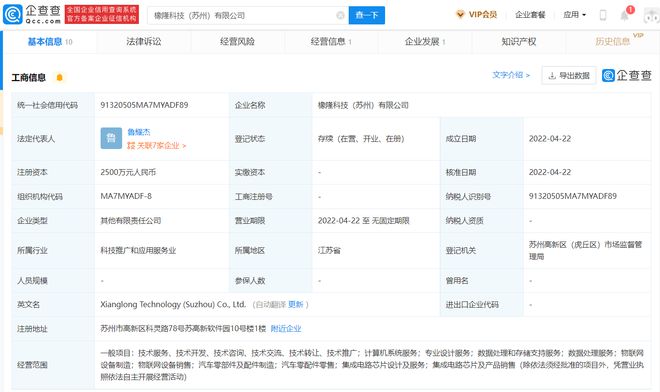
Task: Click the VIP会员 crown icon
Action: pyautogui.click(x=460, y=15)
